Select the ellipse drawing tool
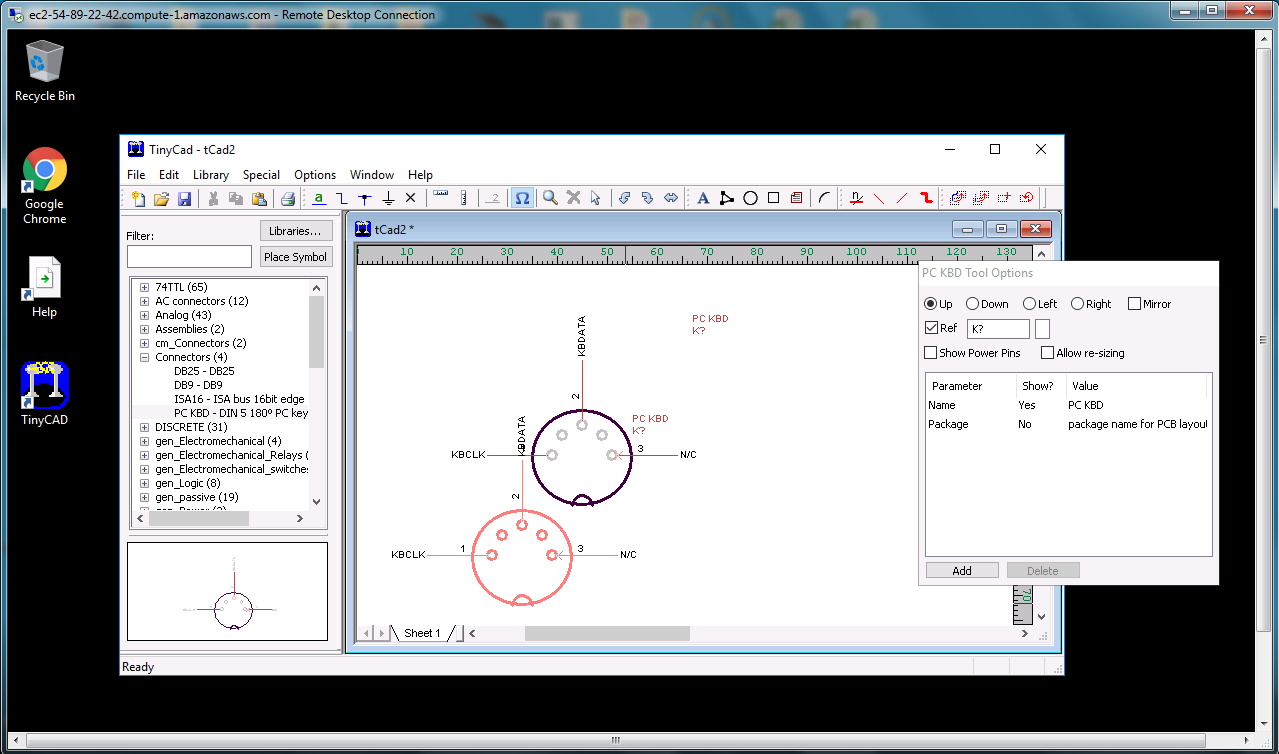The image size is (1279, 754). point(750,199)
